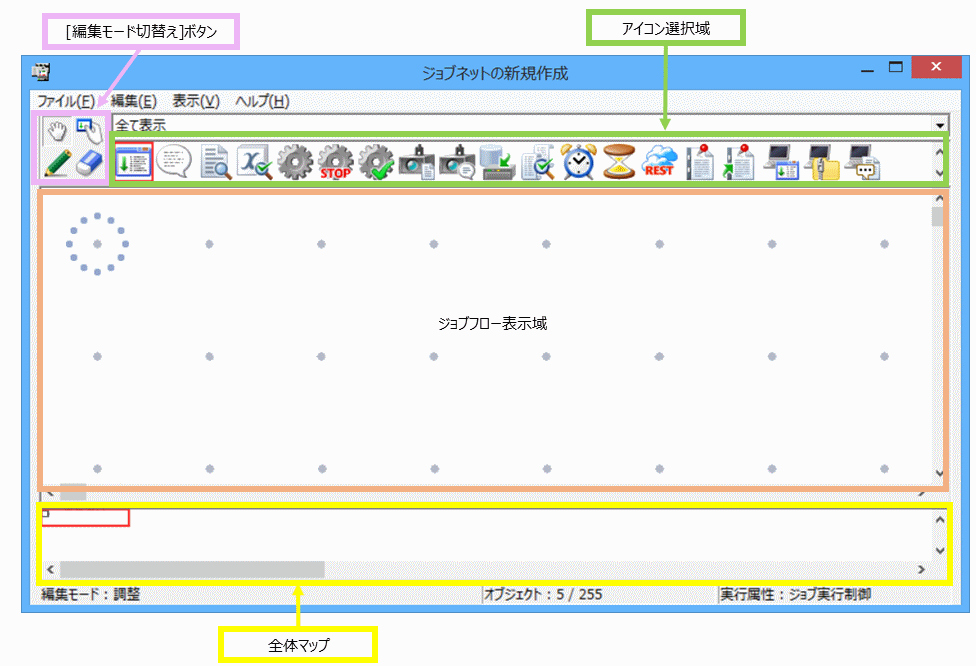Switch to the eraser delete mode

pos(90,163)
